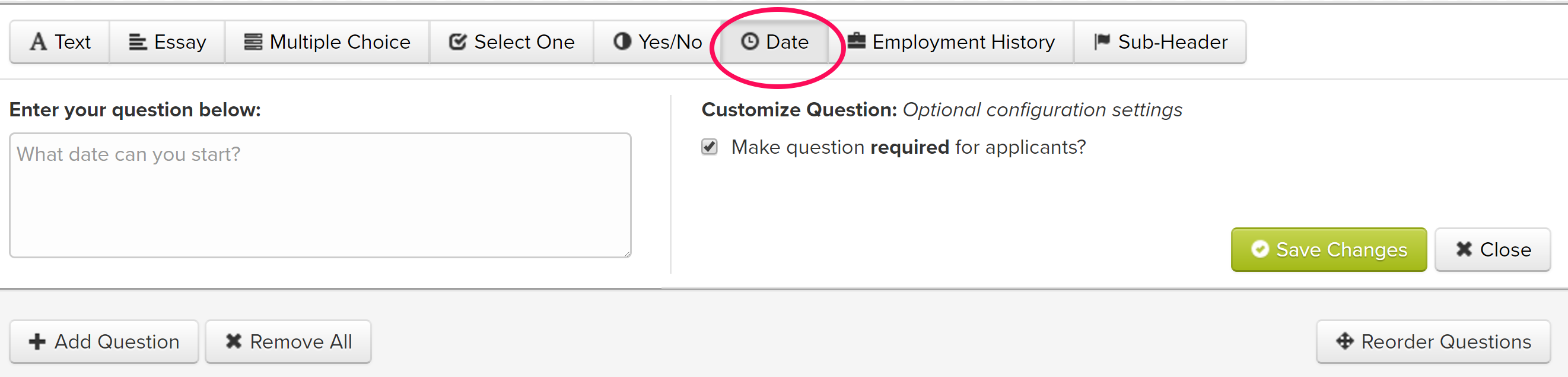Click the Add Question button
This screenshot has width=1568, height=377.
pyautogui.click(x=103, y=341)
